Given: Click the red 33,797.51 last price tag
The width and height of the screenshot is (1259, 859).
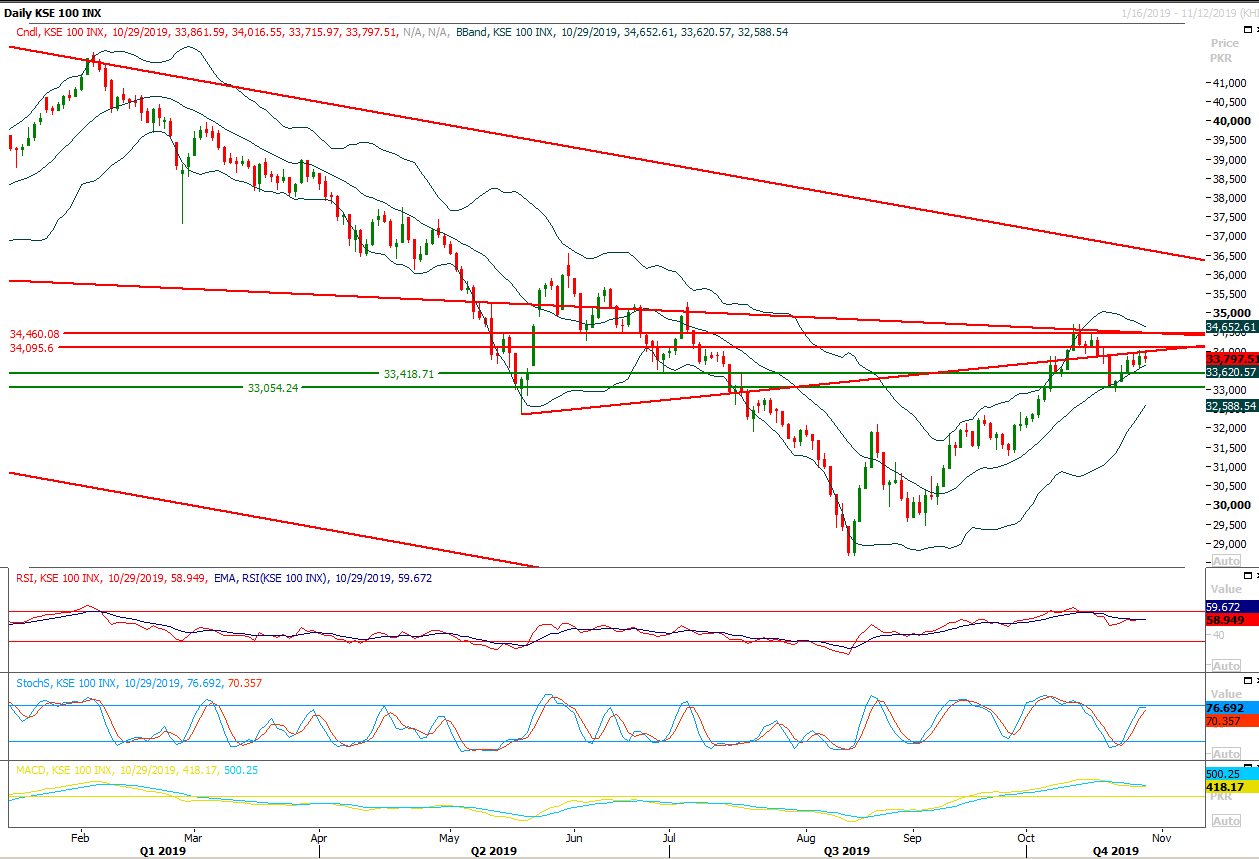Looking at the screenshot, I should (1231, 359).
